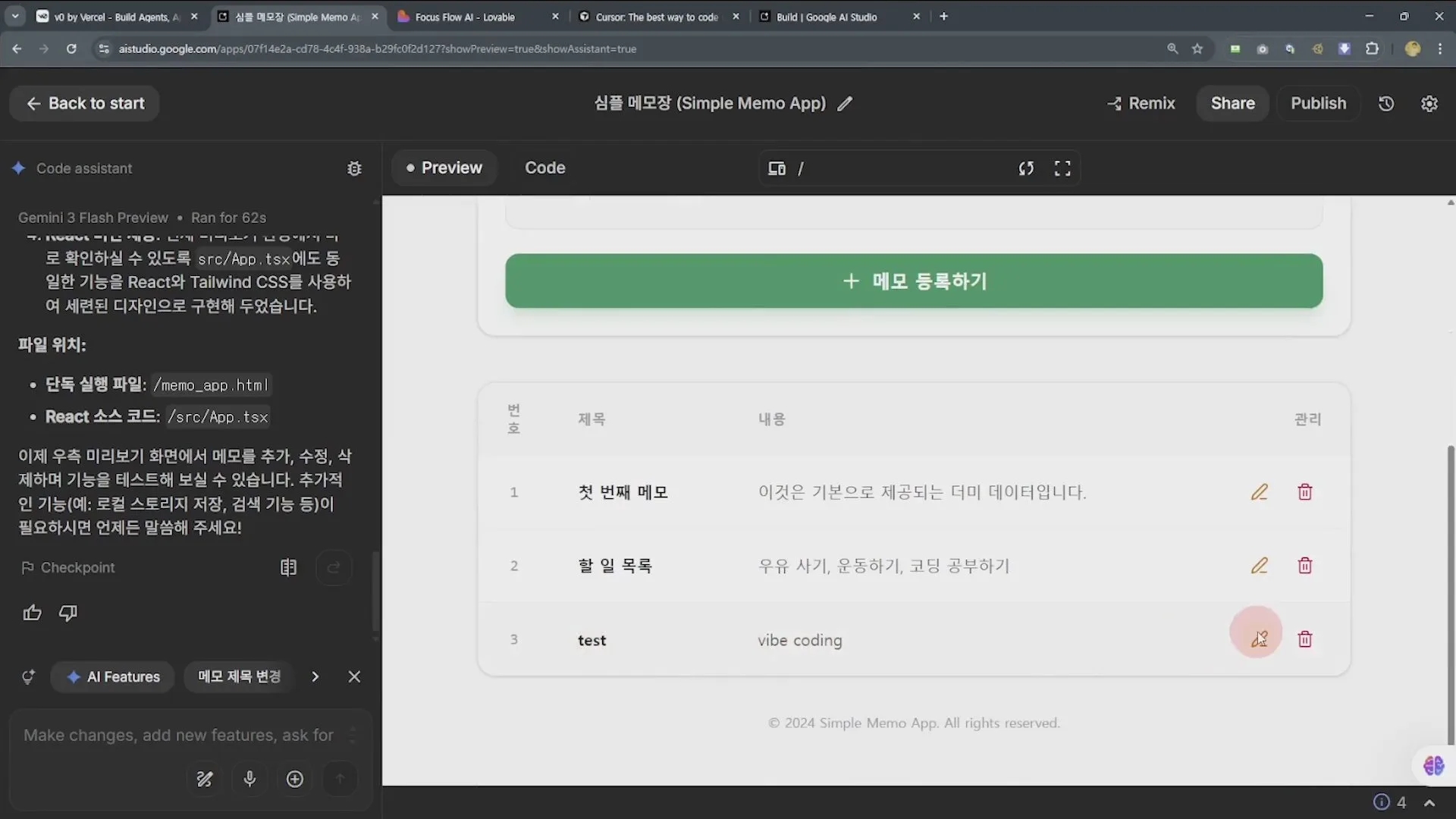This screenshot has width=1456, height=819.
Task: Open the browser zoom magnifier icon
Action: point(1172,49)
